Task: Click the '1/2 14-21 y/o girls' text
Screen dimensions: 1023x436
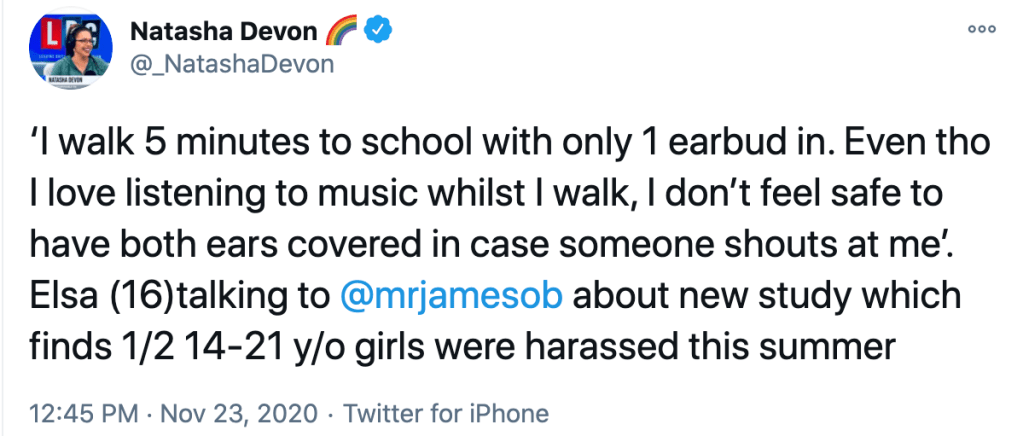Action: tap(330, 349)
